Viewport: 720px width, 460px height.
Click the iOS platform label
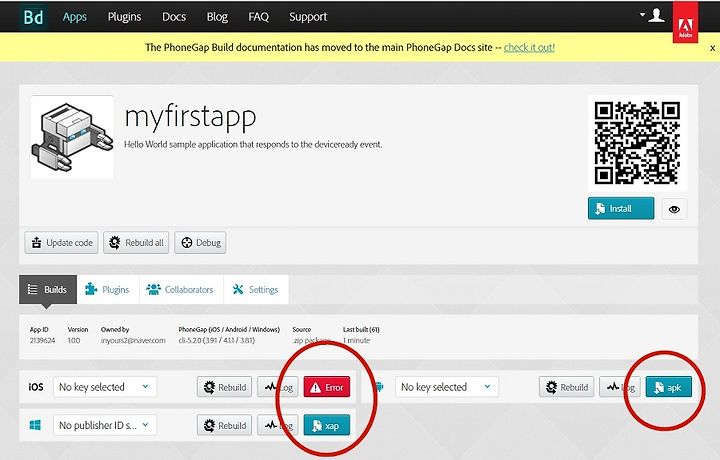36,387
